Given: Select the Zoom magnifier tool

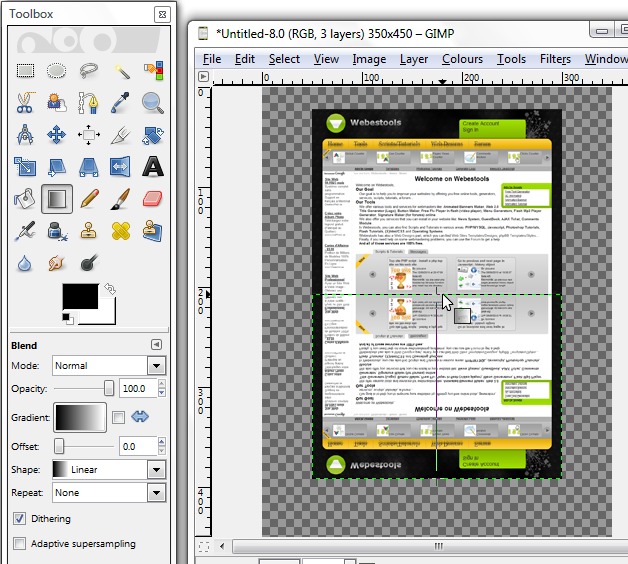Looking at the screenshot, I should (x=153, y=103).
